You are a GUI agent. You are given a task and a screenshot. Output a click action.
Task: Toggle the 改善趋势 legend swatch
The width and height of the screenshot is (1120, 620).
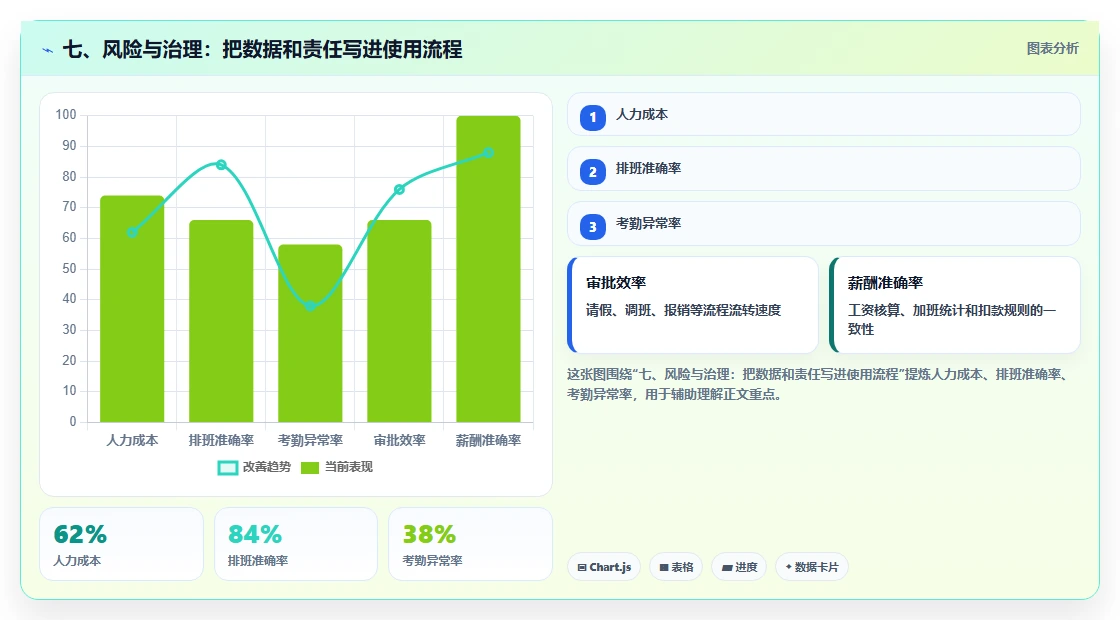228,468
